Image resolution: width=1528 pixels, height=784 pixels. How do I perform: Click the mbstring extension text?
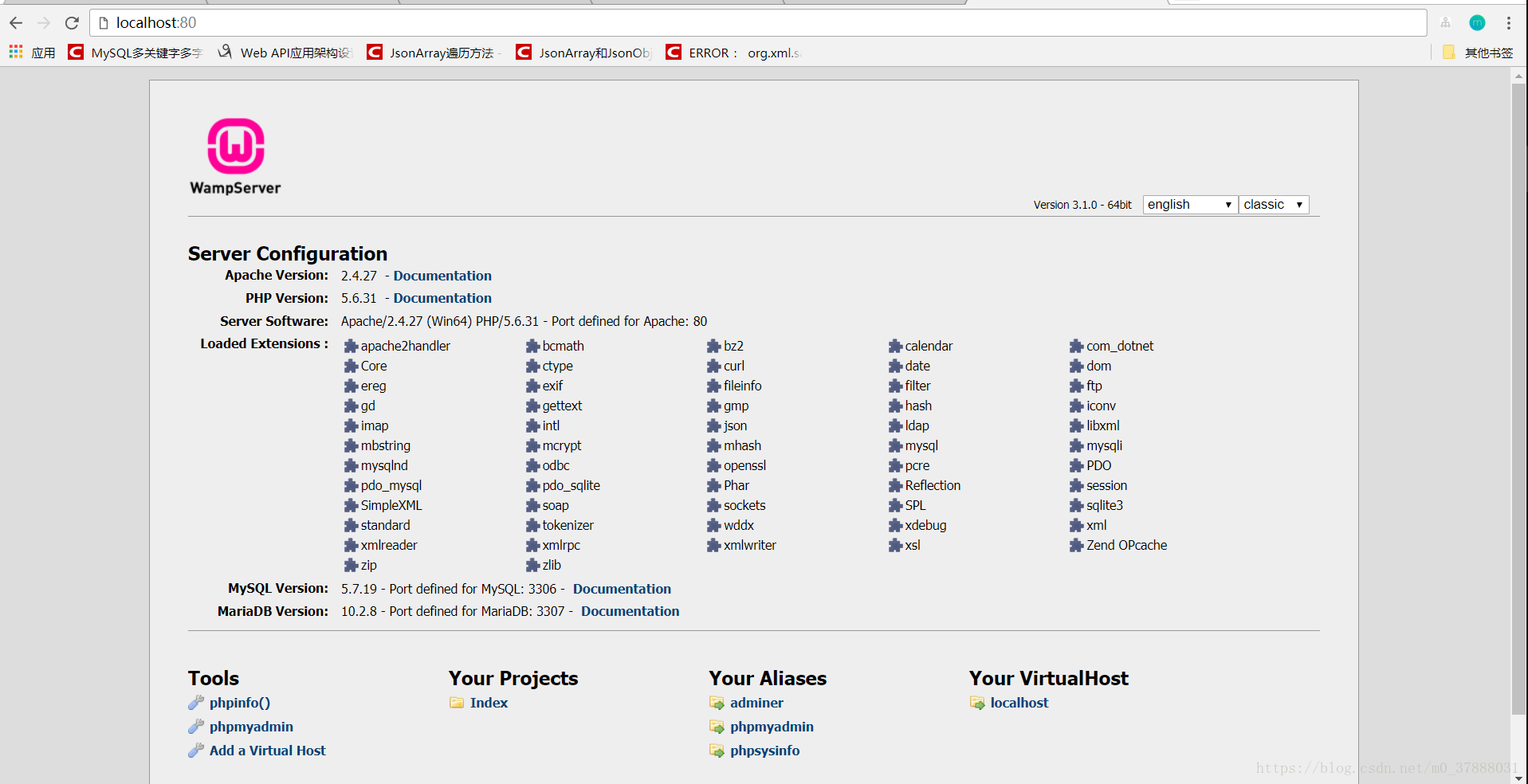click(x=386, y=445)
